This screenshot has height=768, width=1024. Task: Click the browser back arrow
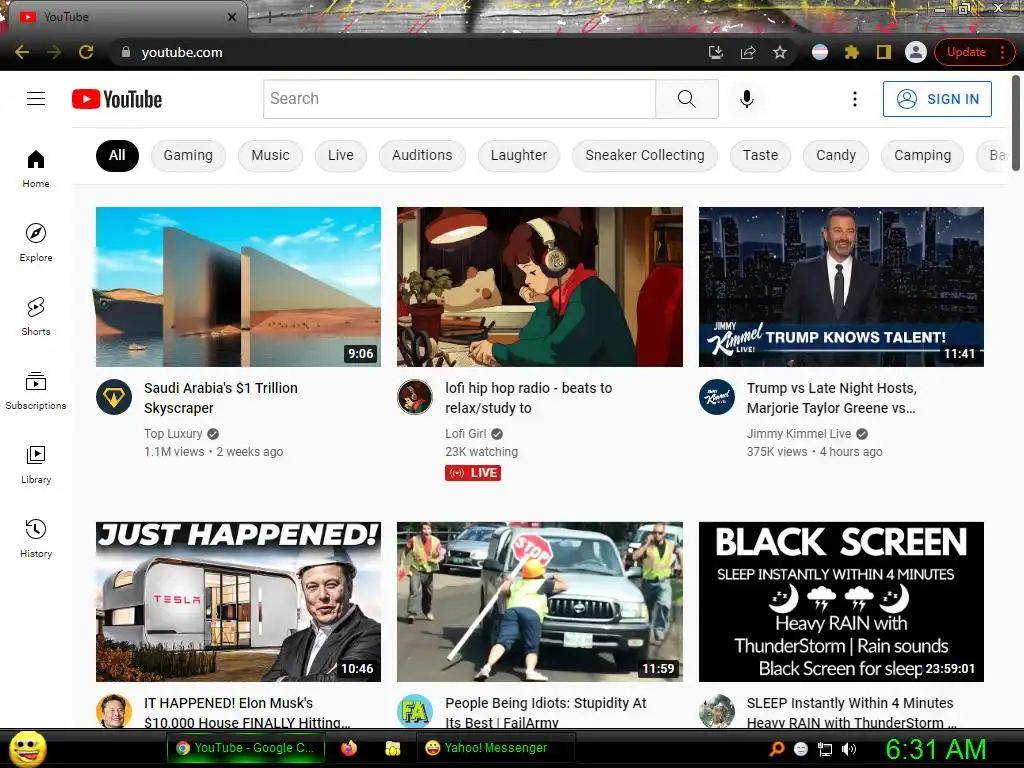pyautogui.click(x=22, y=52)
